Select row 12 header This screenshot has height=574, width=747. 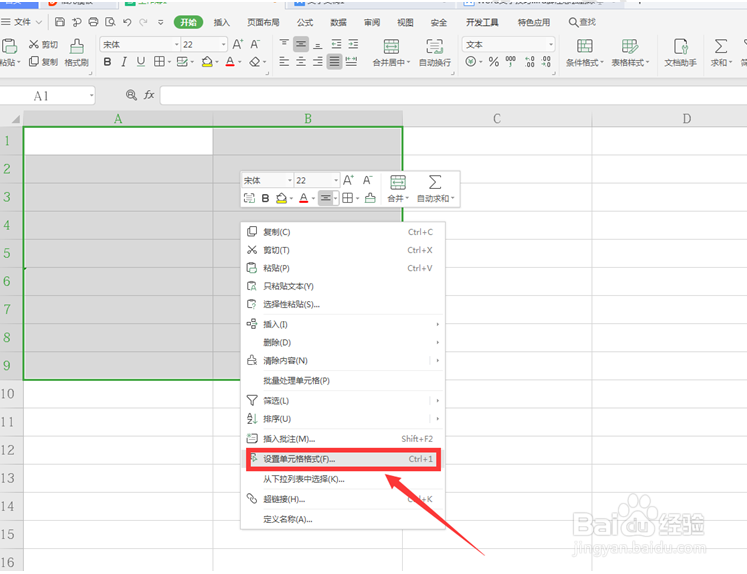[x=11, y=450]
